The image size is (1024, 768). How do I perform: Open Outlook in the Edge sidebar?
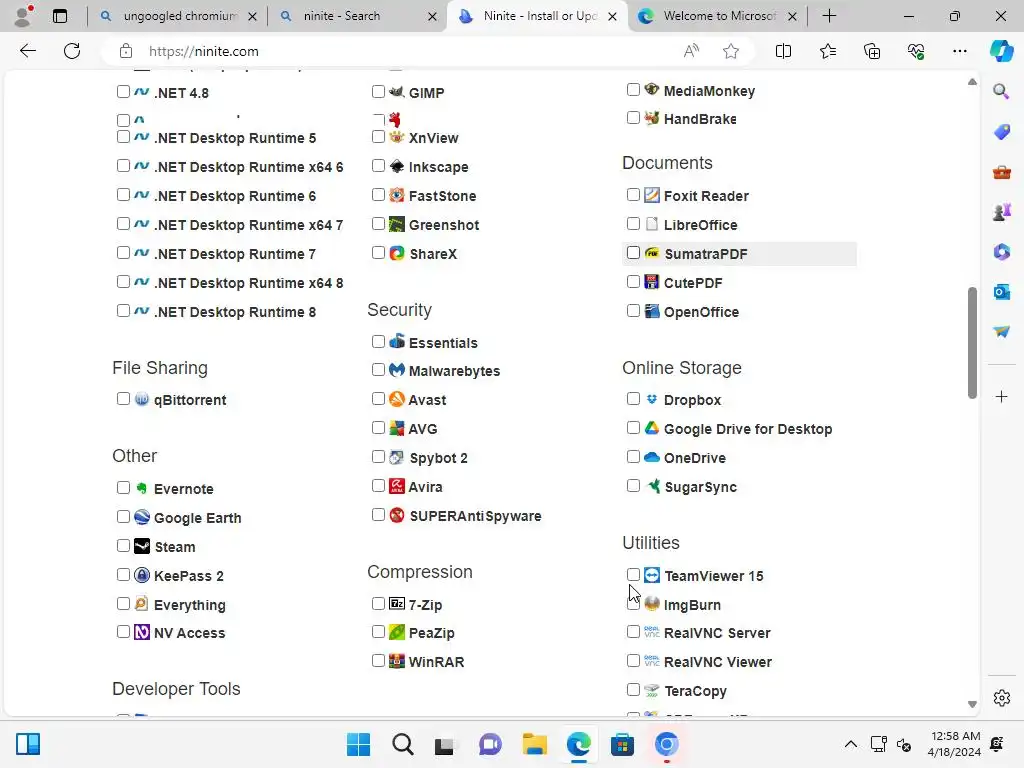tap(1001, 292)
